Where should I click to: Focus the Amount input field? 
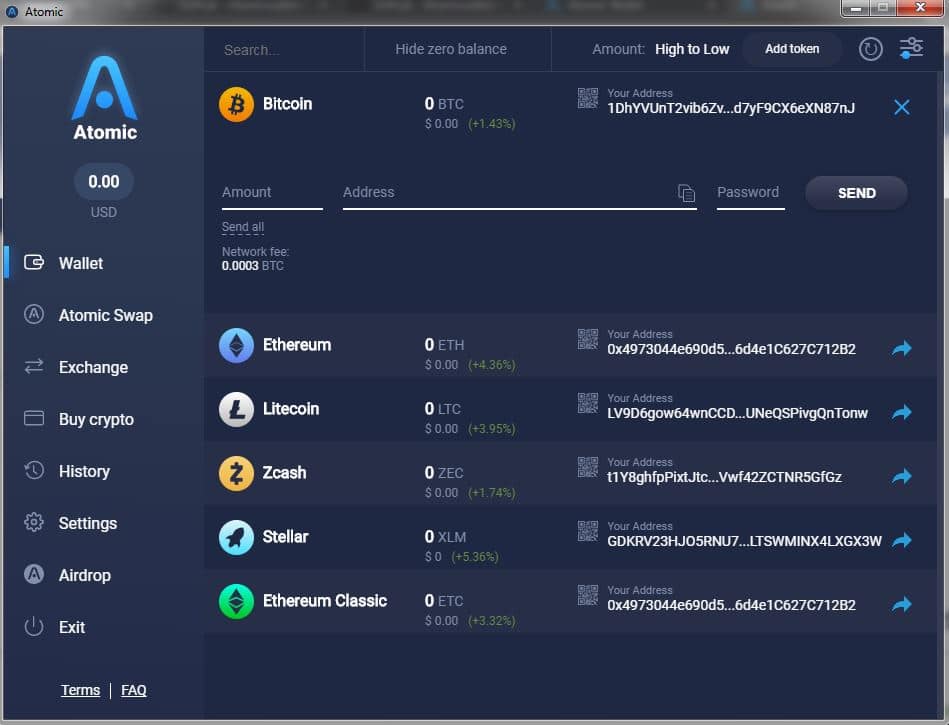[x=272, y=194]
